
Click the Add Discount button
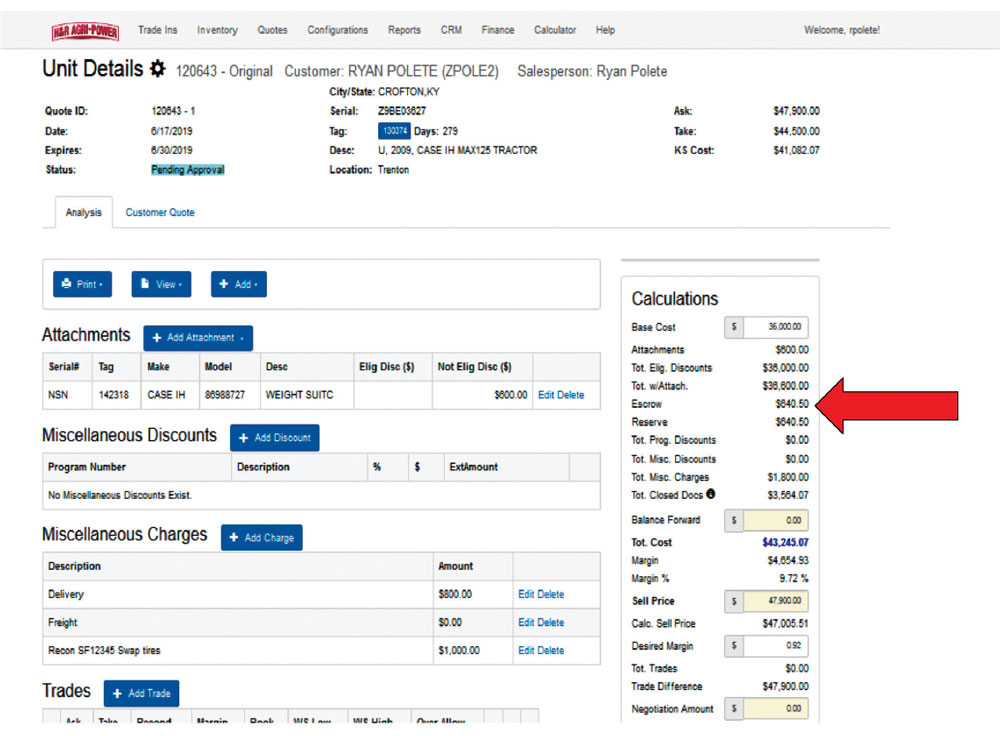point(274,438)
